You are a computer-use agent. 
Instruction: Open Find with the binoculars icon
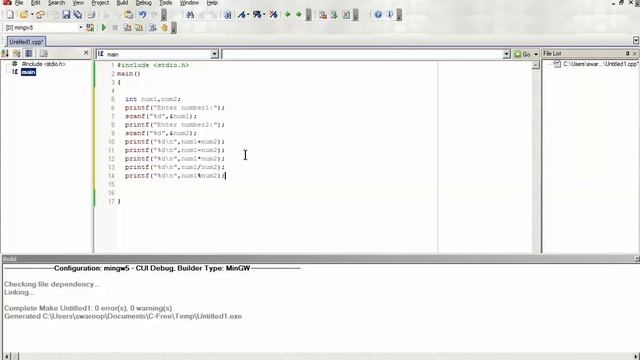coord(190,15)
